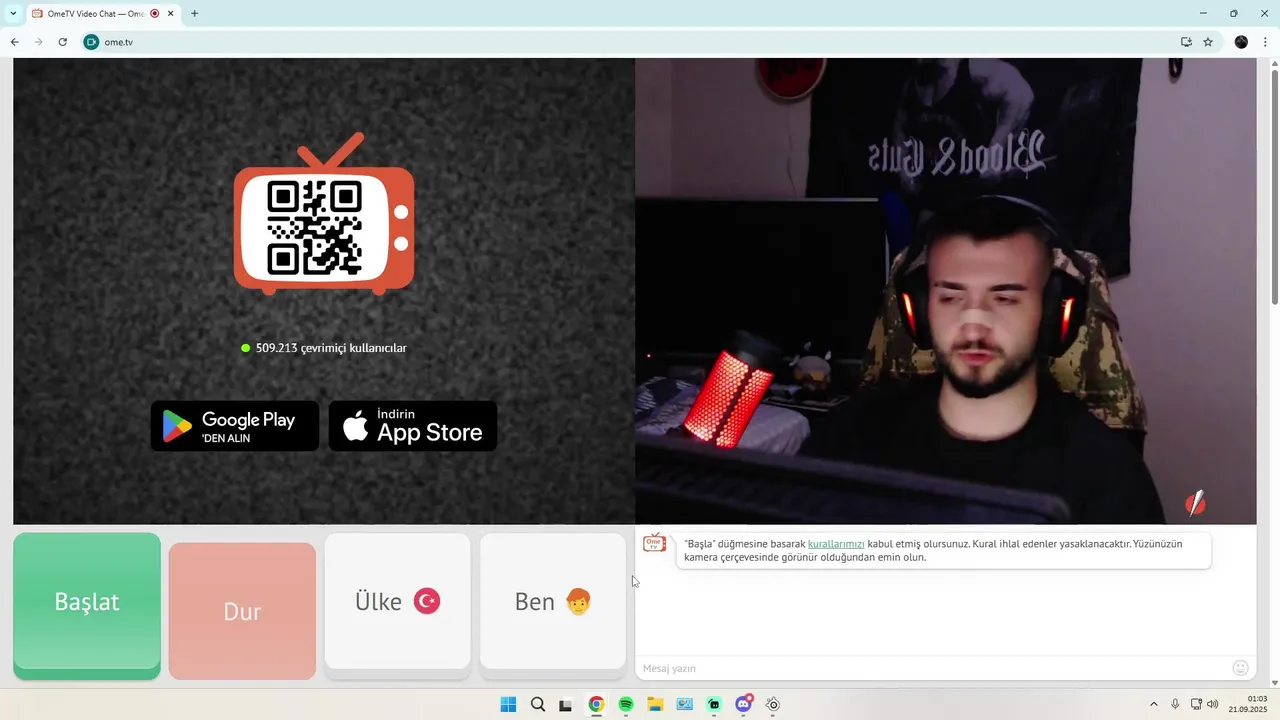Open the green robot-face taskbar app
Screen dimensions: 1280x720
pos(714,704)
